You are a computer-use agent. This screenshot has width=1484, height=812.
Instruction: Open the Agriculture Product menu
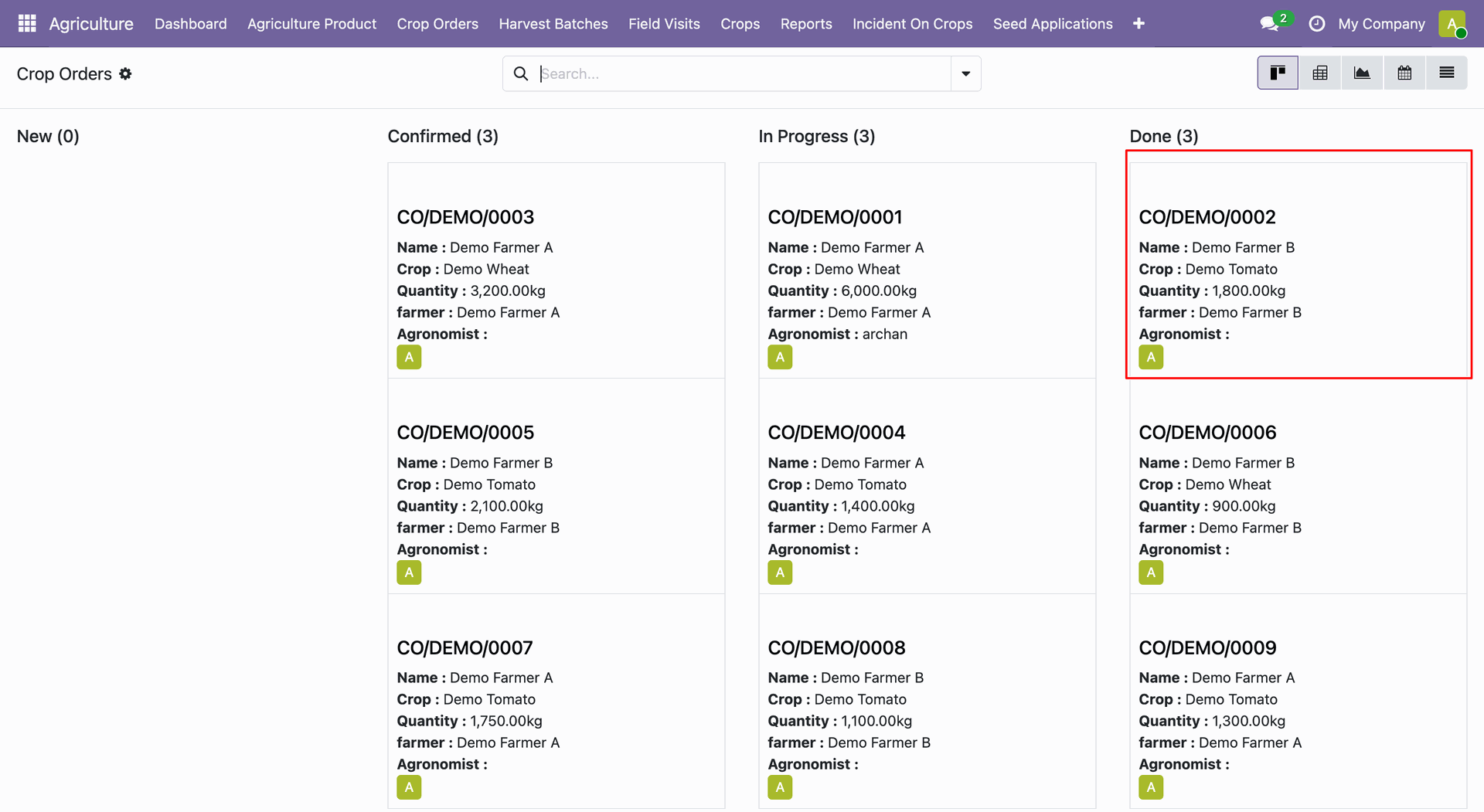coord(312,24)
